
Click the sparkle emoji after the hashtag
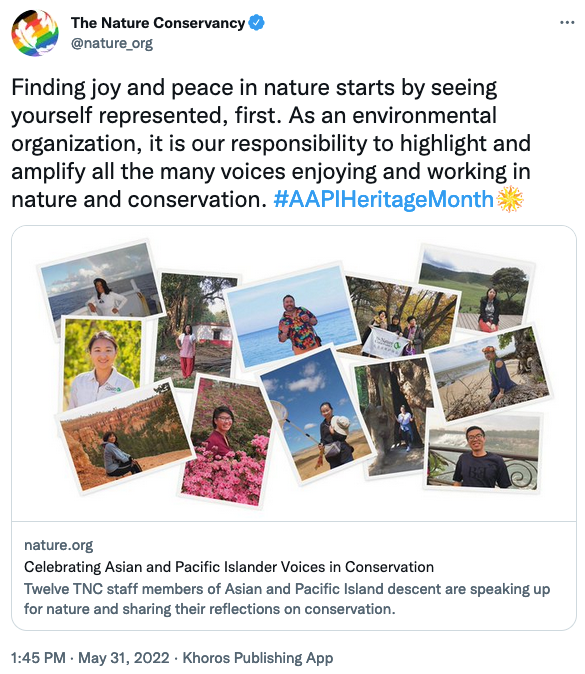[510, 199]
